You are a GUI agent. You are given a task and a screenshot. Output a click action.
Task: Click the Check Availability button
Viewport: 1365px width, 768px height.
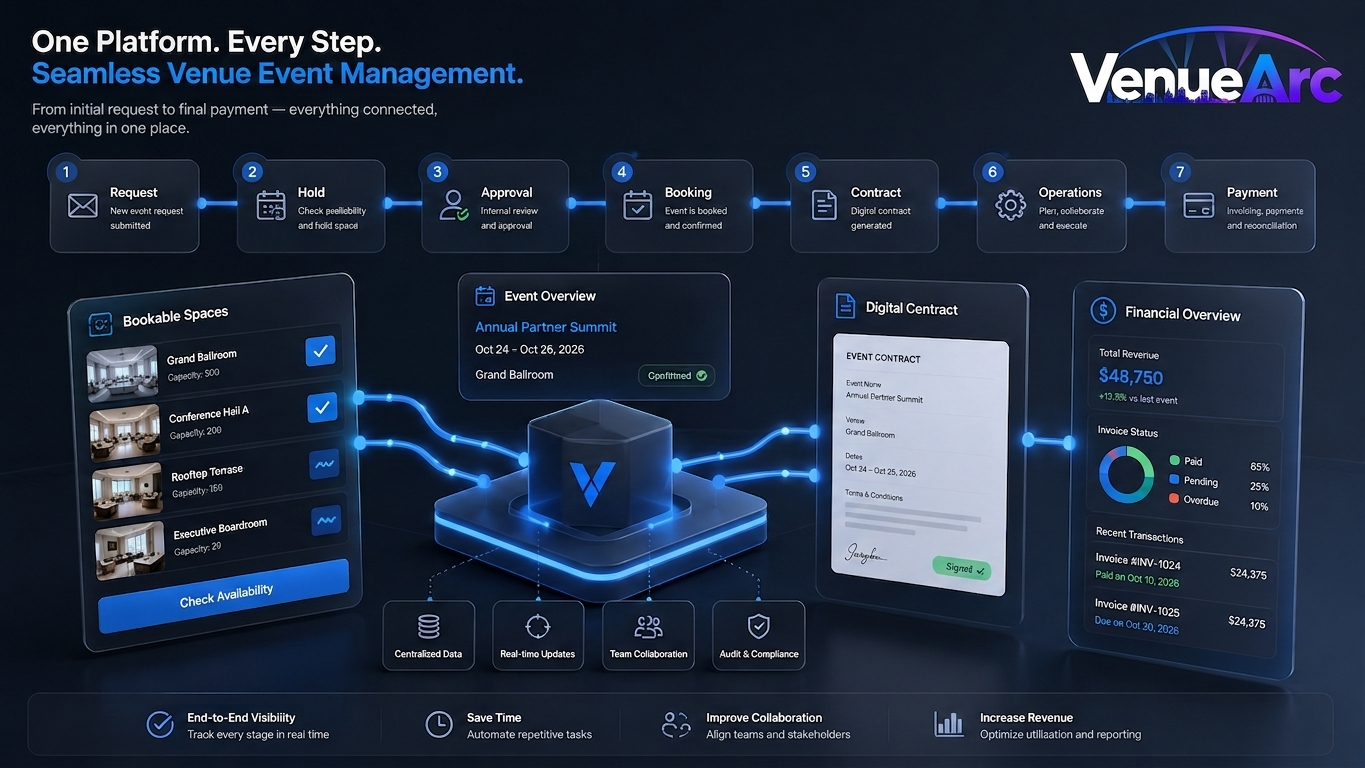pos(224,595)
